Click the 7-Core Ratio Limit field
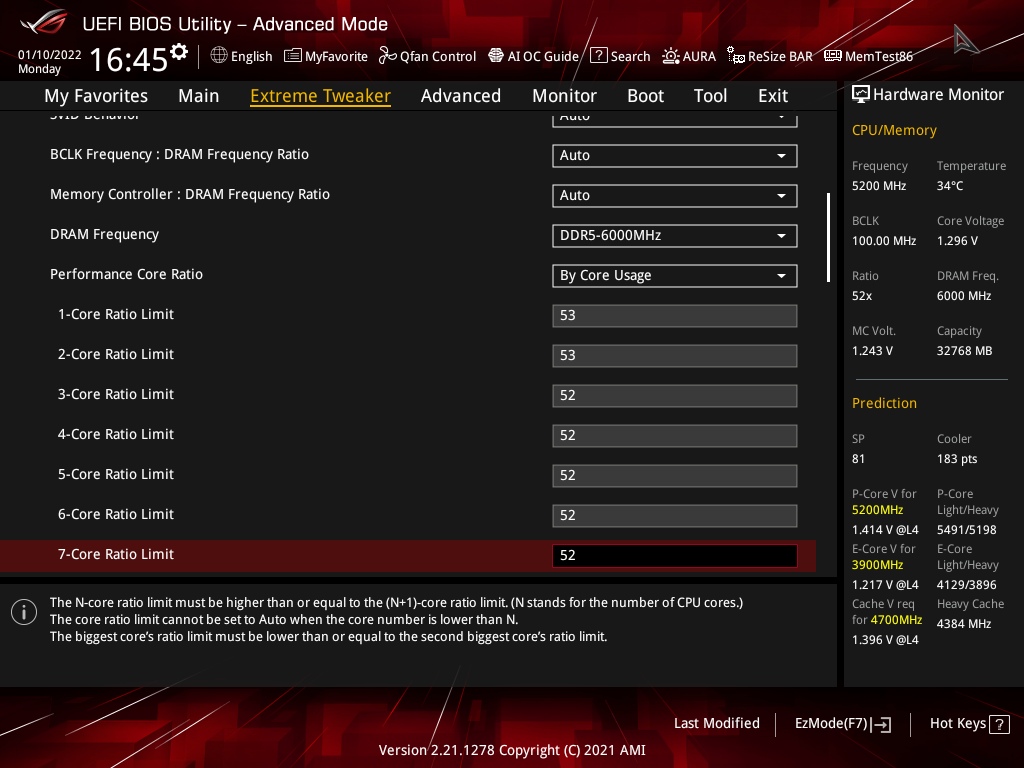 point(675,555)
